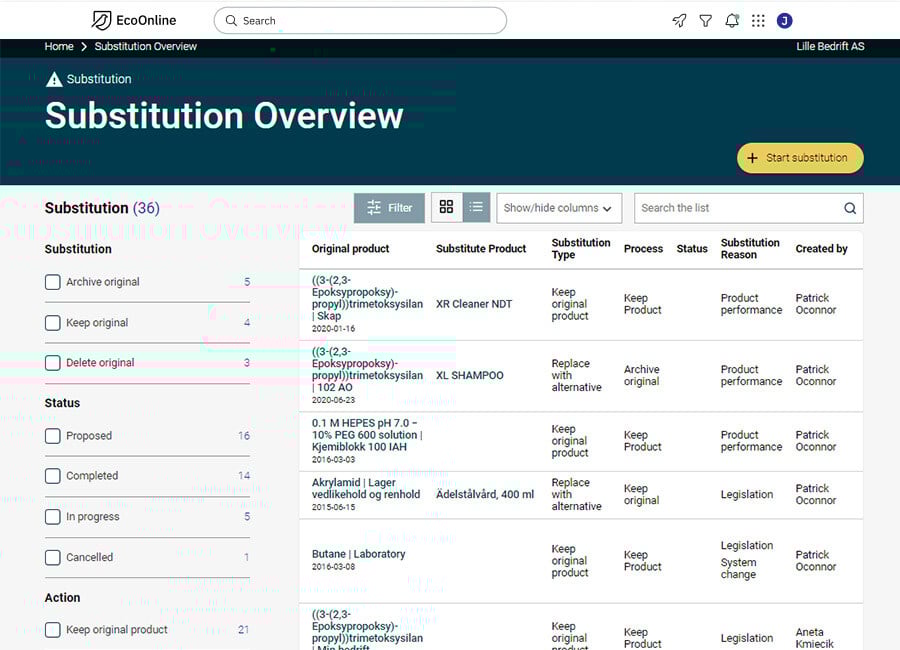The width and height of the screenshot is (900, 650).
Task: Check the Proposed status filter
Action: (x=53, y=436)
